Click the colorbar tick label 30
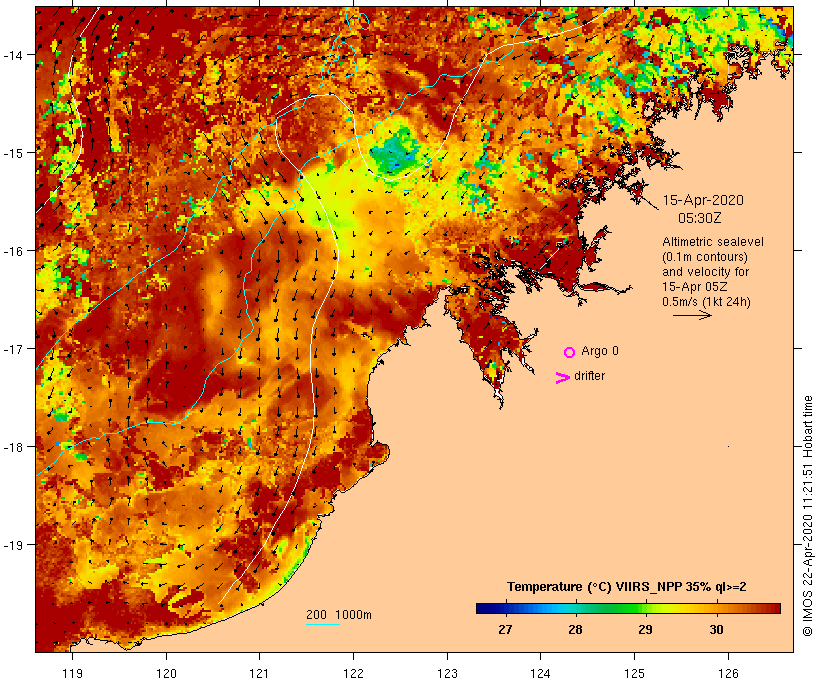The width and height of the screenshot is (820, 680). click(716, 629)
